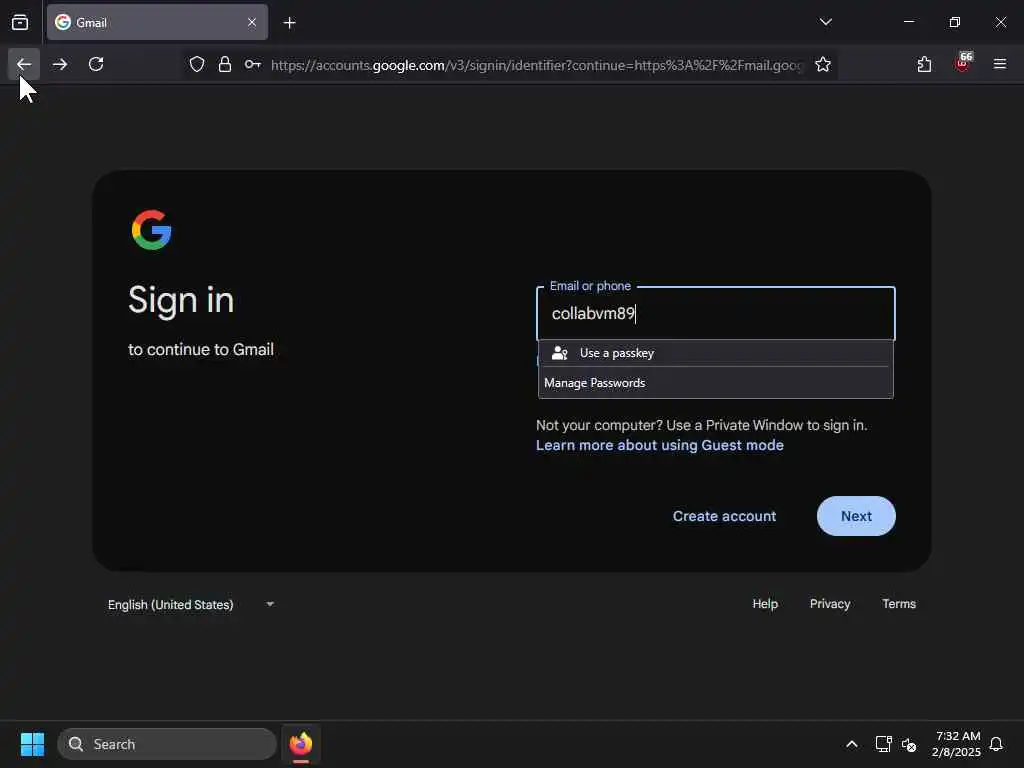1024x768 pixels.
Task: Click the saved logins key icon
Action: [x=253, y=64]
